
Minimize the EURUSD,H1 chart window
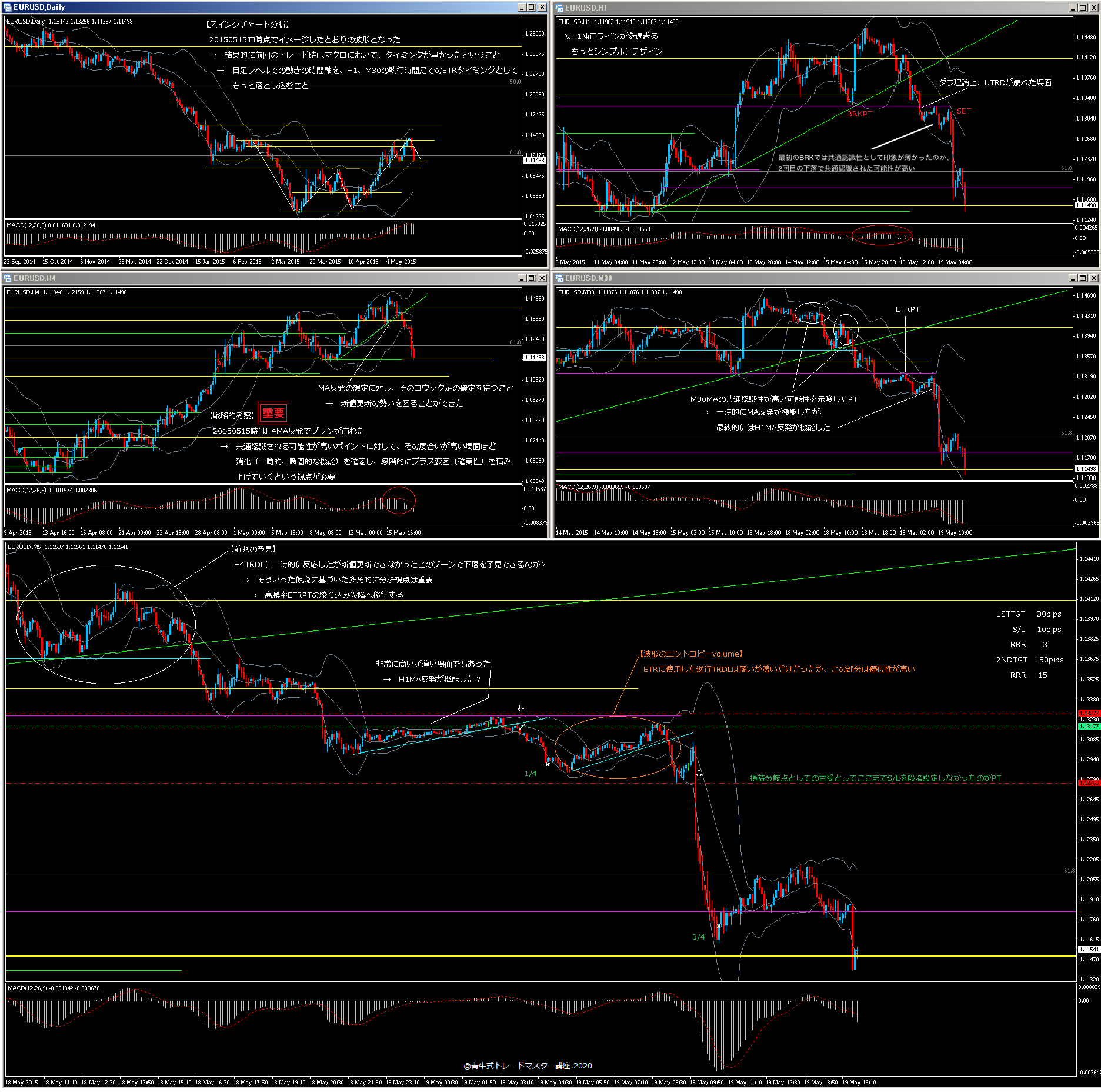[x=1073, y=8]
